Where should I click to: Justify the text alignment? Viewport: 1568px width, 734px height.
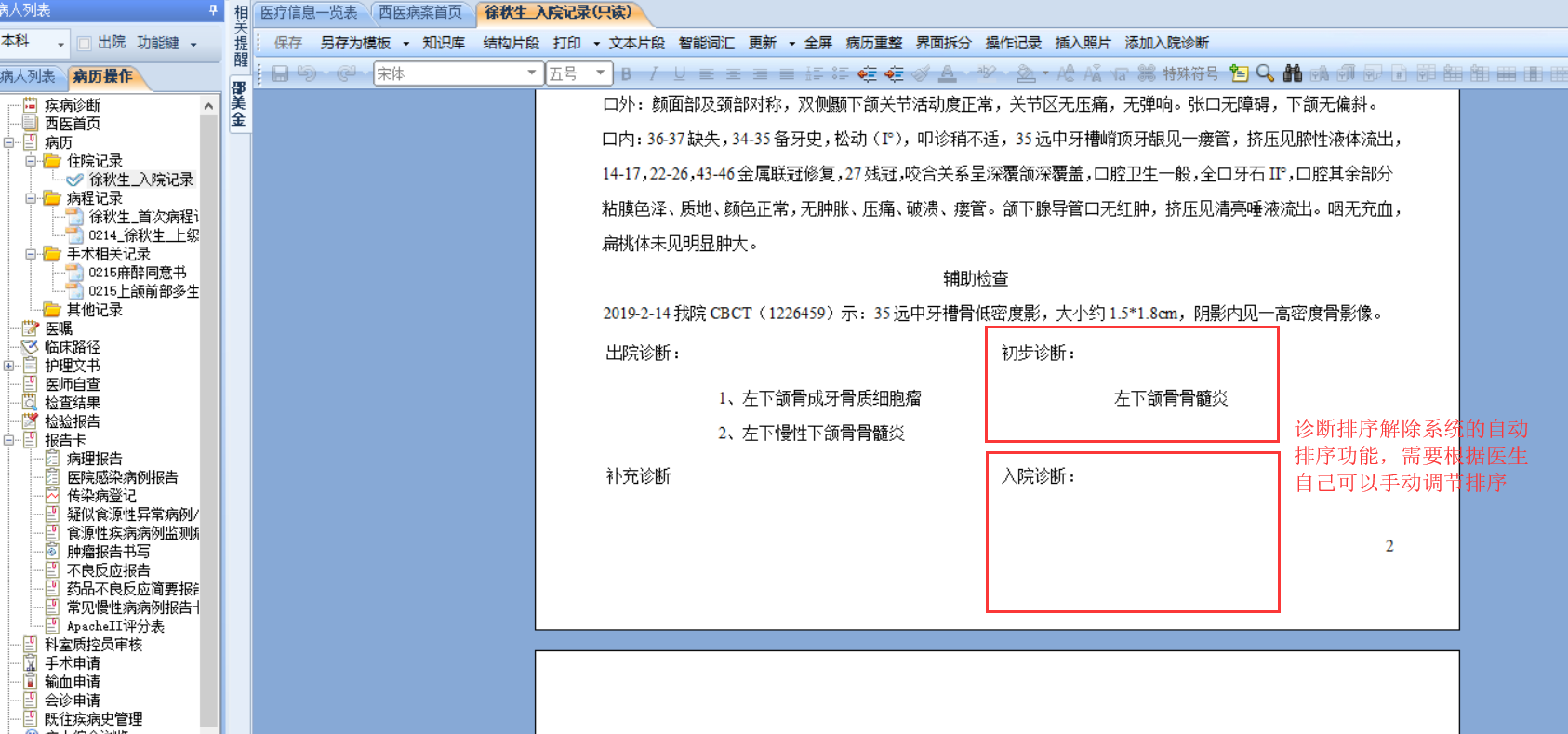[x=788, y=73]
